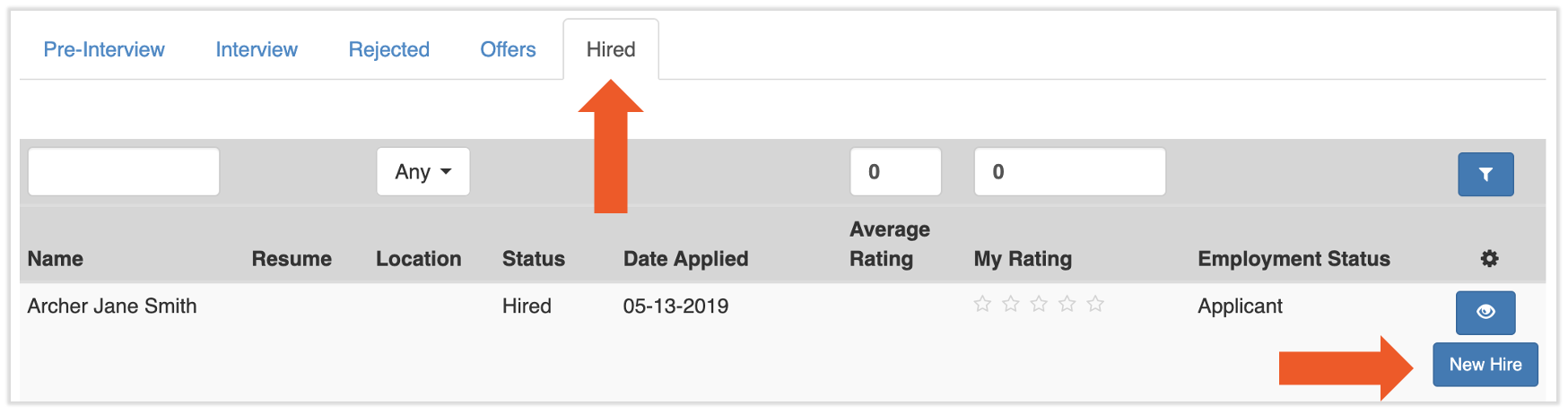
Task: Click the second rating star
Action: 1011,305
